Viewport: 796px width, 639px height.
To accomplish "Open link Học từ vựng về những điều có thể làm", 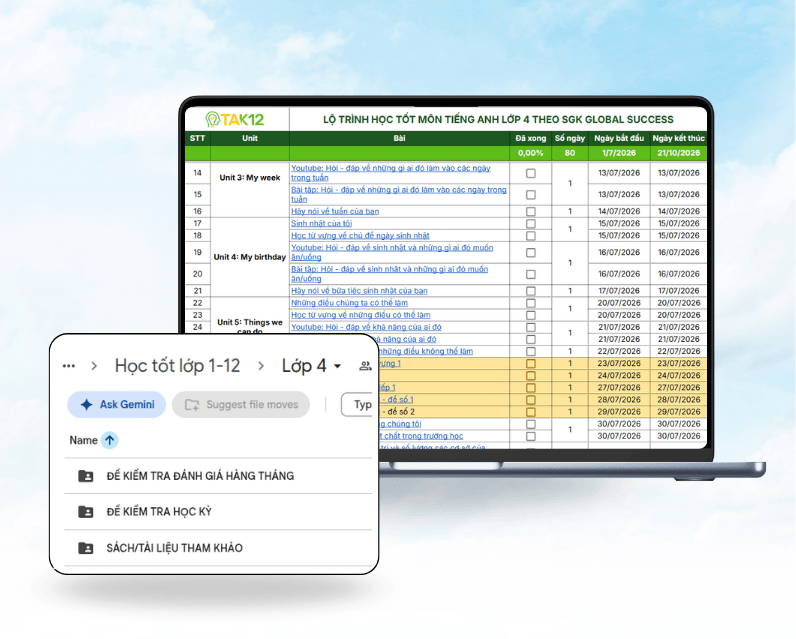I will coord(360,315).
